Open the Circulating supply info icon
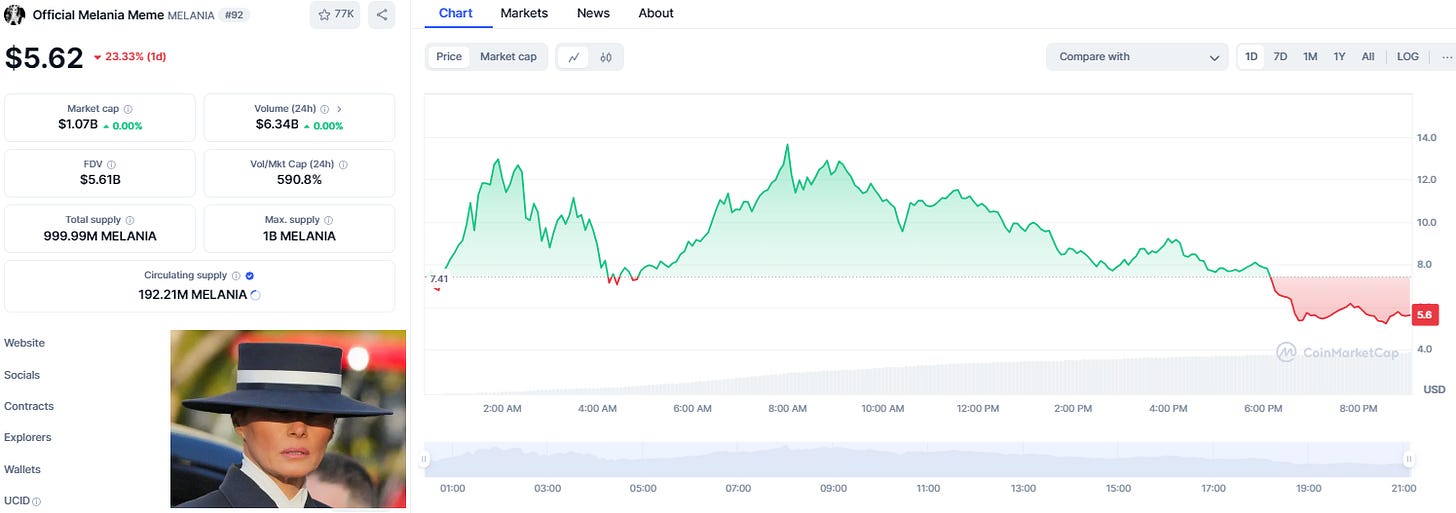The width and height of the screenshot is (1456, 513). point(236,276)
